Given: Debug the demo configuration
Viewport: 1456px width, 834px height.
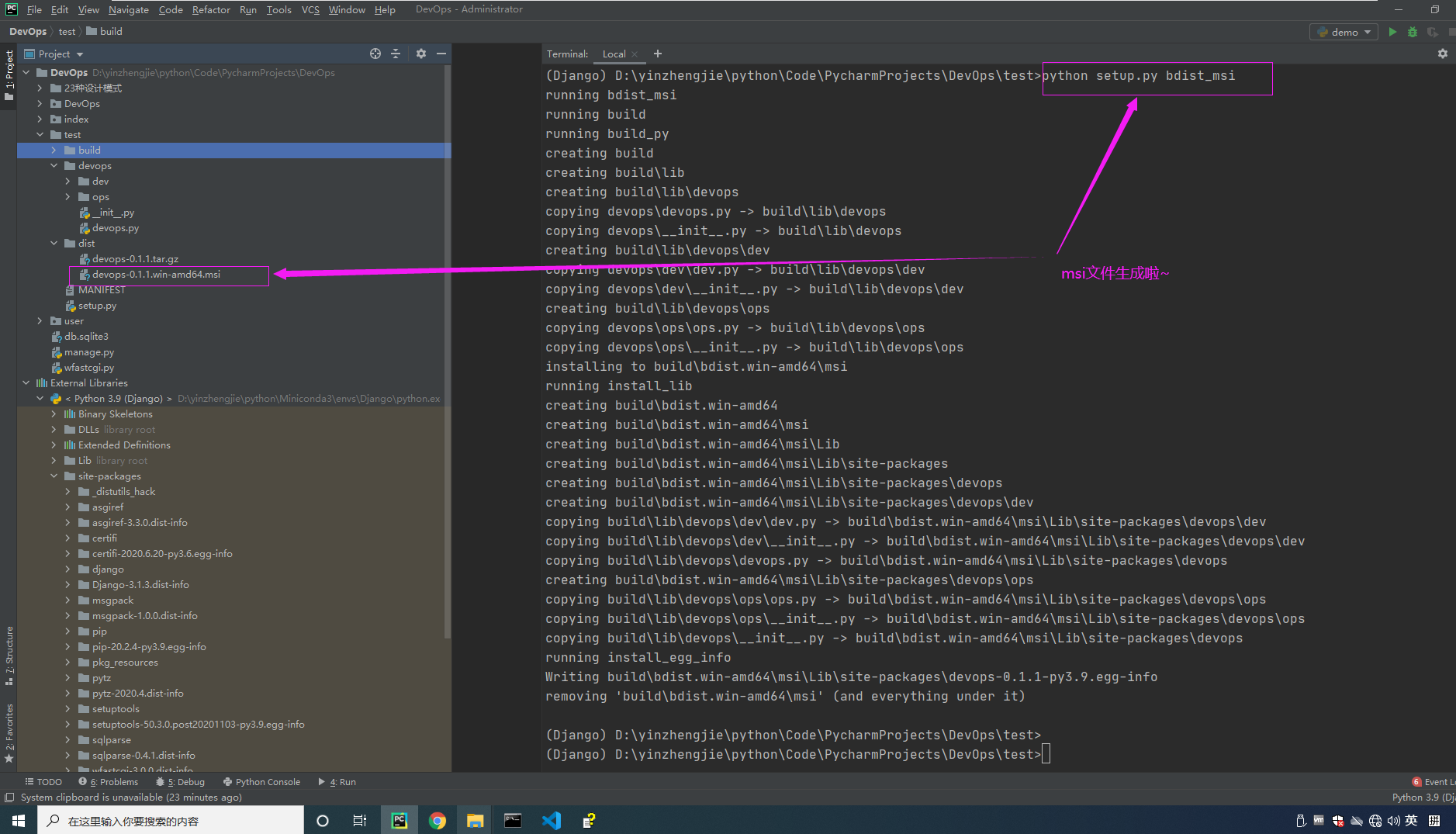Looking at the screenshot, I should click(x=1412, y=32).
